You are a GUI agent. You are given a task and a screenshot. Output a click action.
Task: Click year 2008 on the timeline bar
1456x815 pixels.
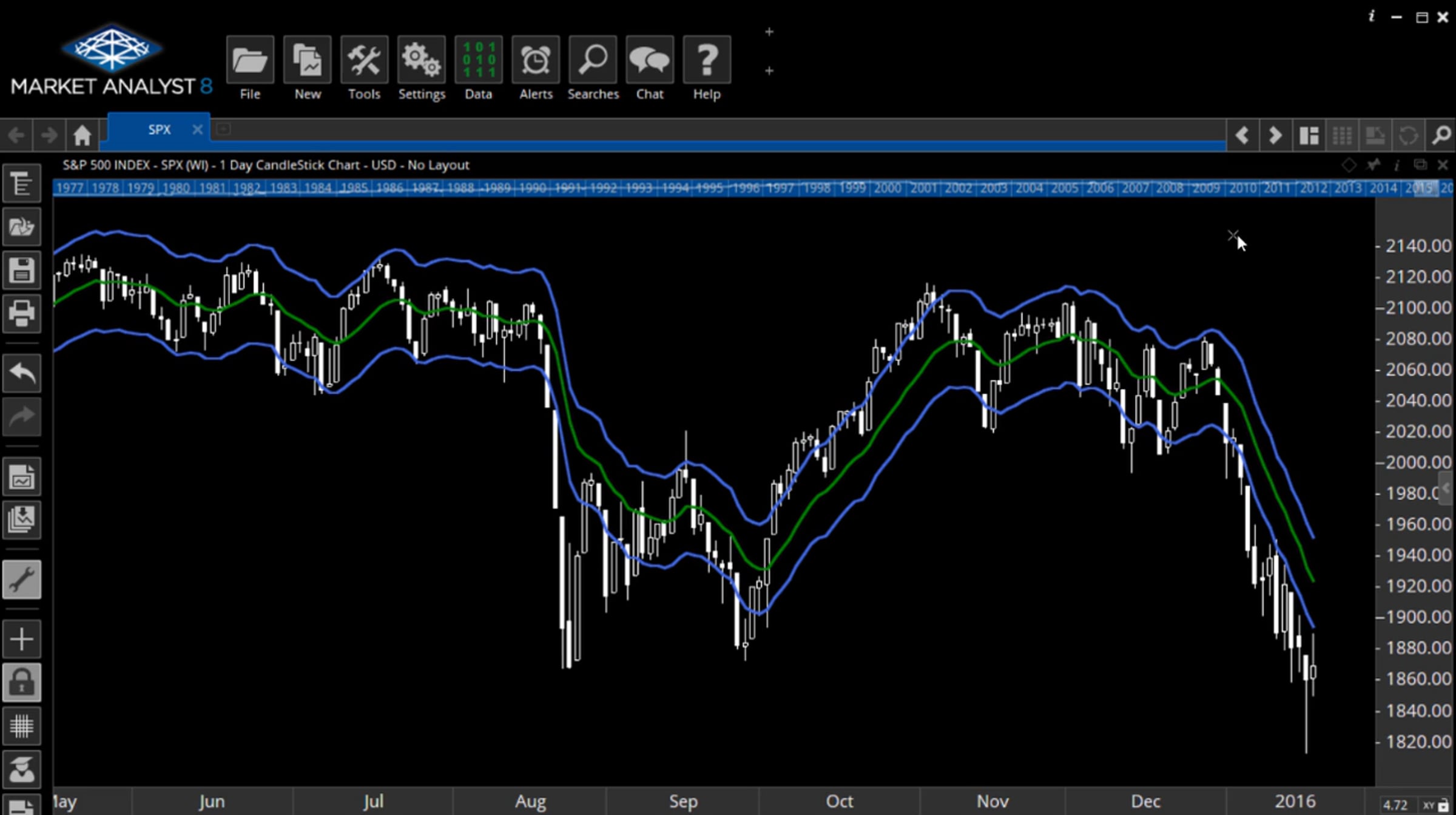pos(1169,188)
